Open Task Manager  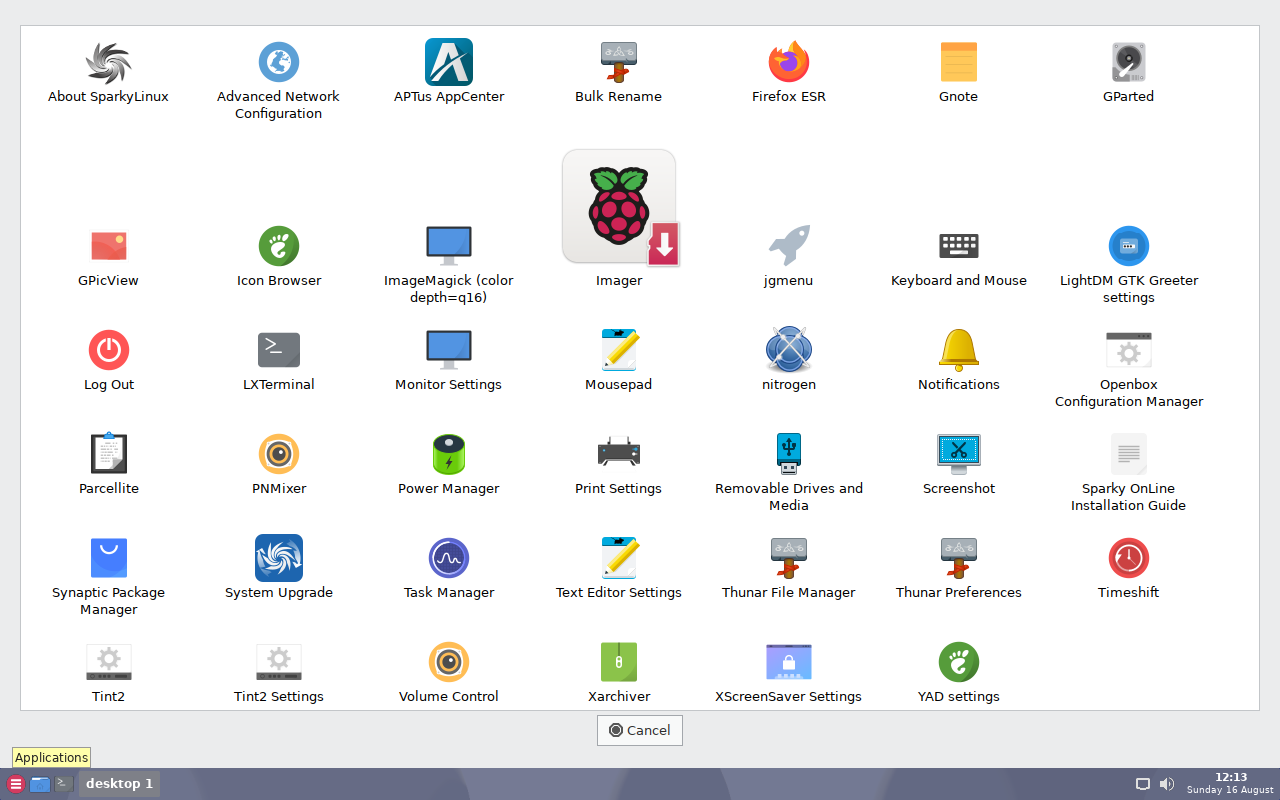449,558
